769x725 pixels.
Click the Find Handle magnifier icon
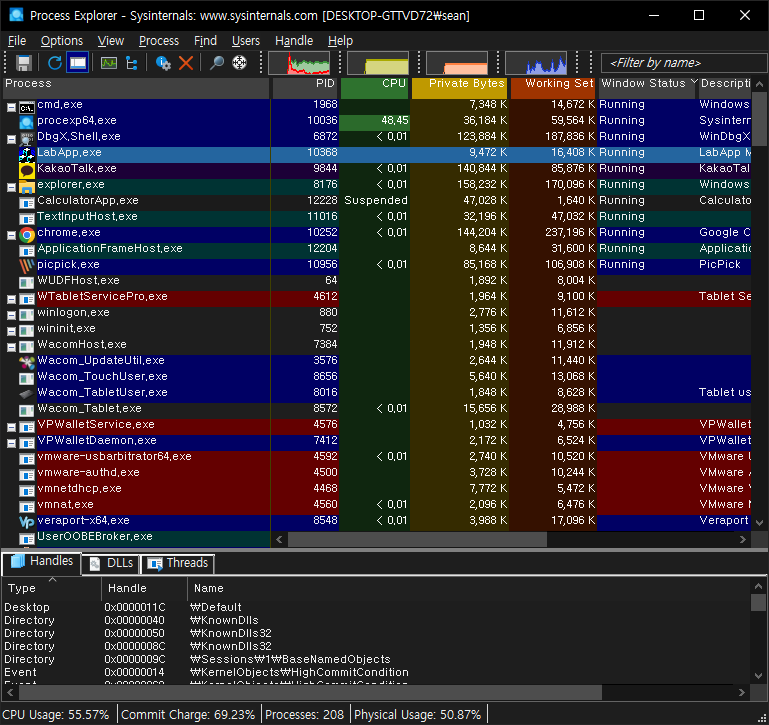(x=216, y=63)
